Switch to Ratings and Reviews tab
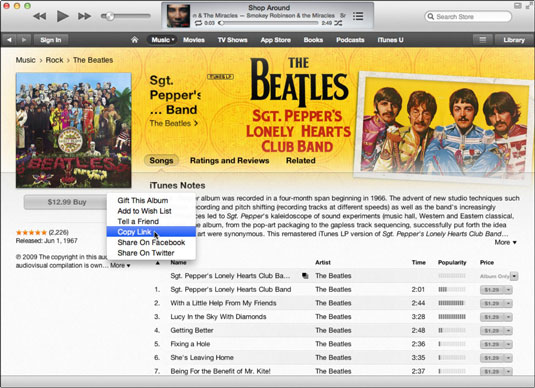535x388 pixels. click(x=229, y=160)
